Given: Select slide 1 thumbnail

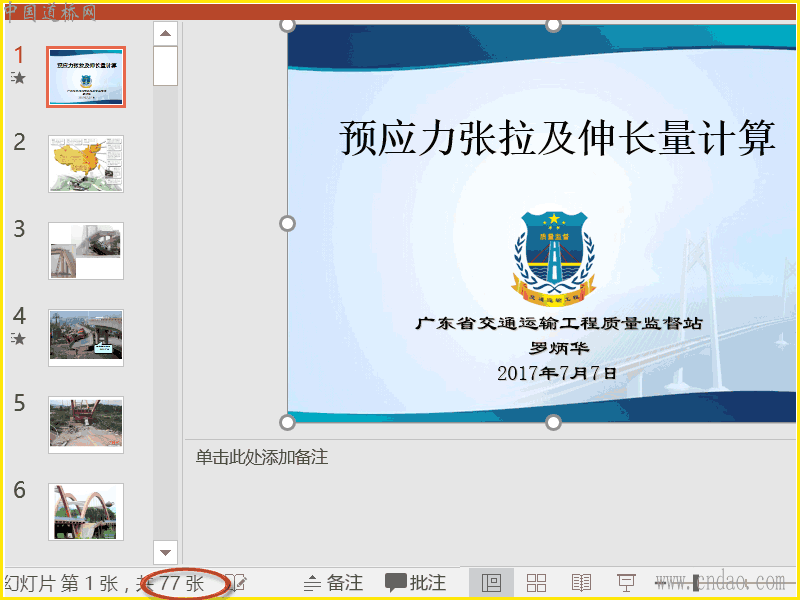Looking at the screenshot, I should (86, 77).
